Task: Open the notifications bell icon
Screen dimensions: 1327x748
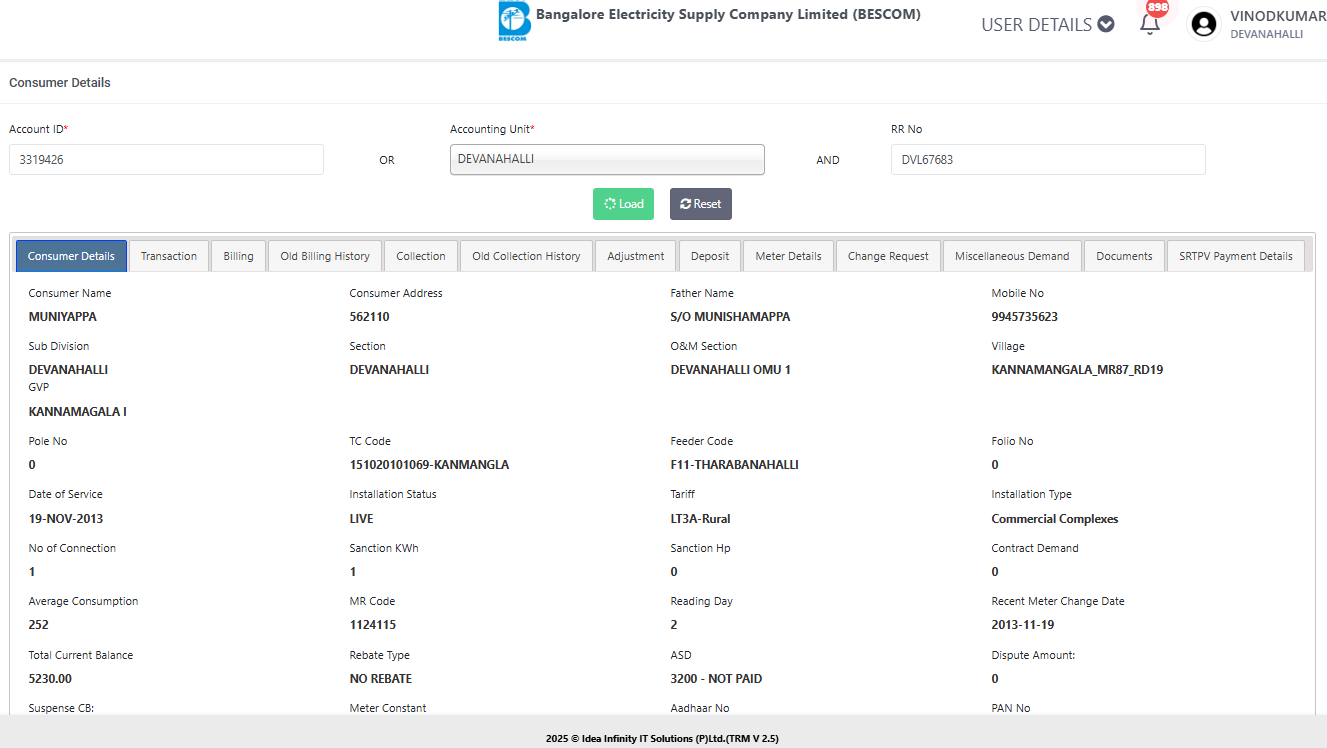Action: point(1150,24)
